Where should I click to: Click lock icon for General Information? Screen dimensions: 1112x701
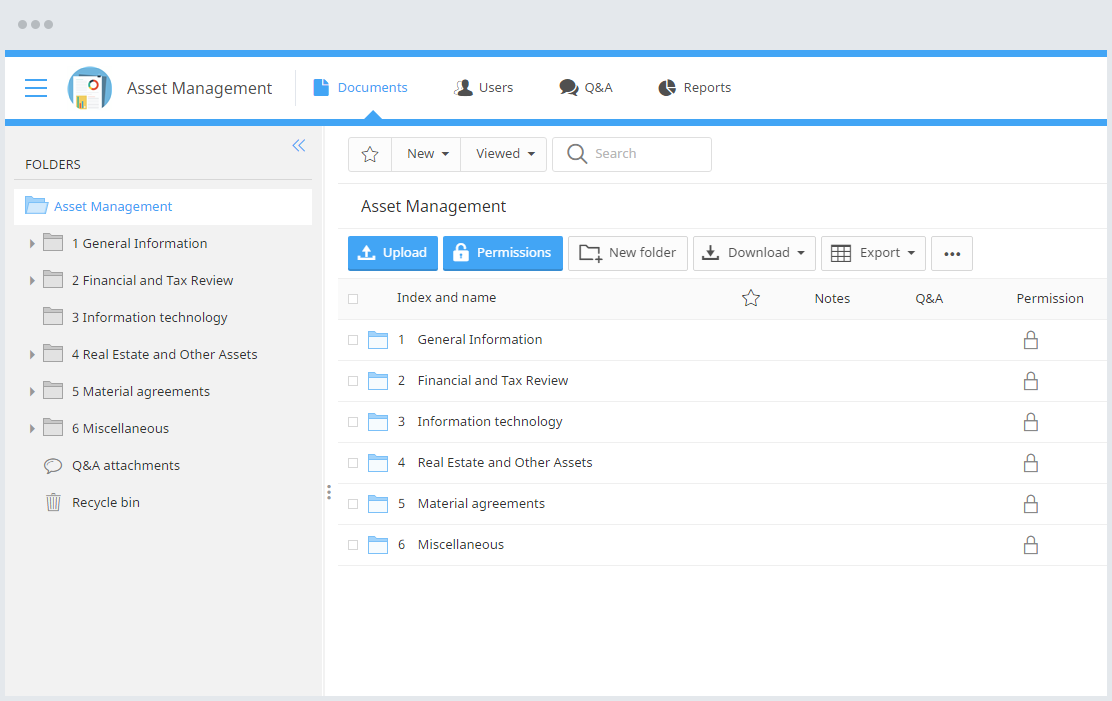pos(1030,340)
